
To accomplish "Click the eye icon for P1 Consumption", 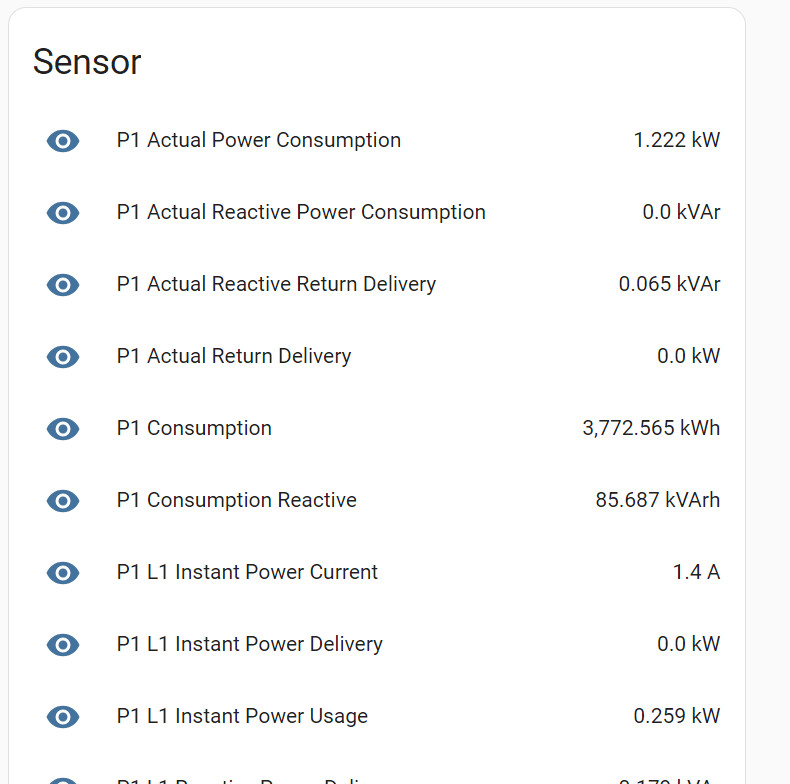I will (x=63, y=429).
